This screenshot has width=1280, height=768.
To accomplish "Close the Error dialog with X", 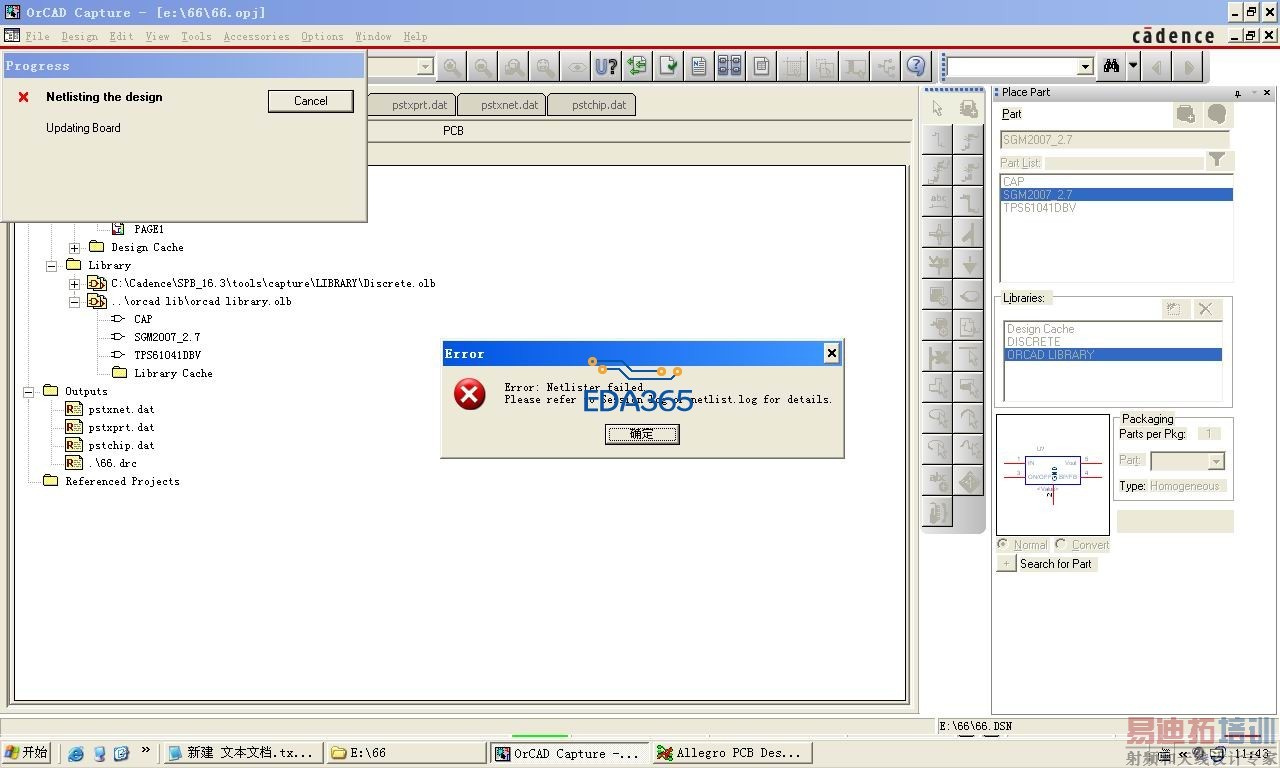I will [x=831, y=353].
